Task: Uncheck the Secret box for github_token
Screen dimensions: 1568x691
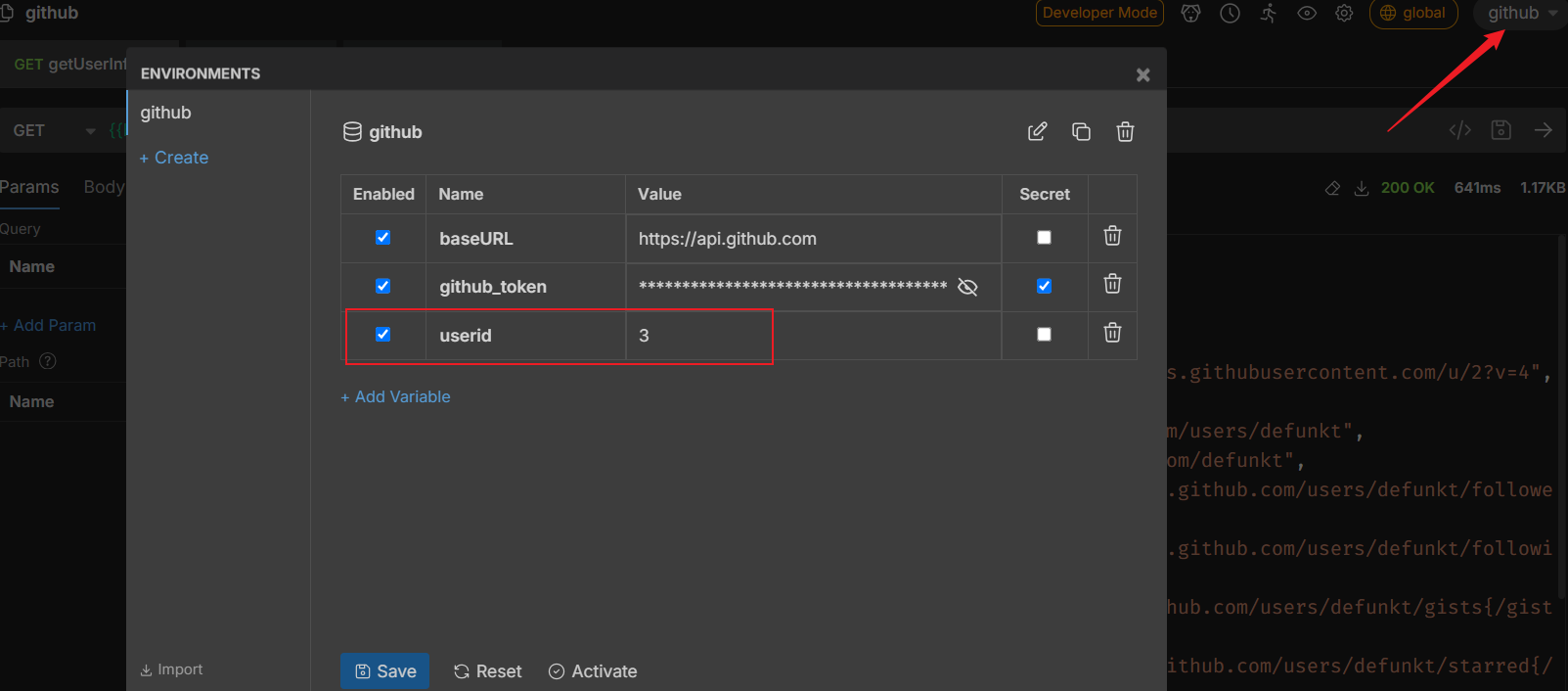Action: (1044, 286)
